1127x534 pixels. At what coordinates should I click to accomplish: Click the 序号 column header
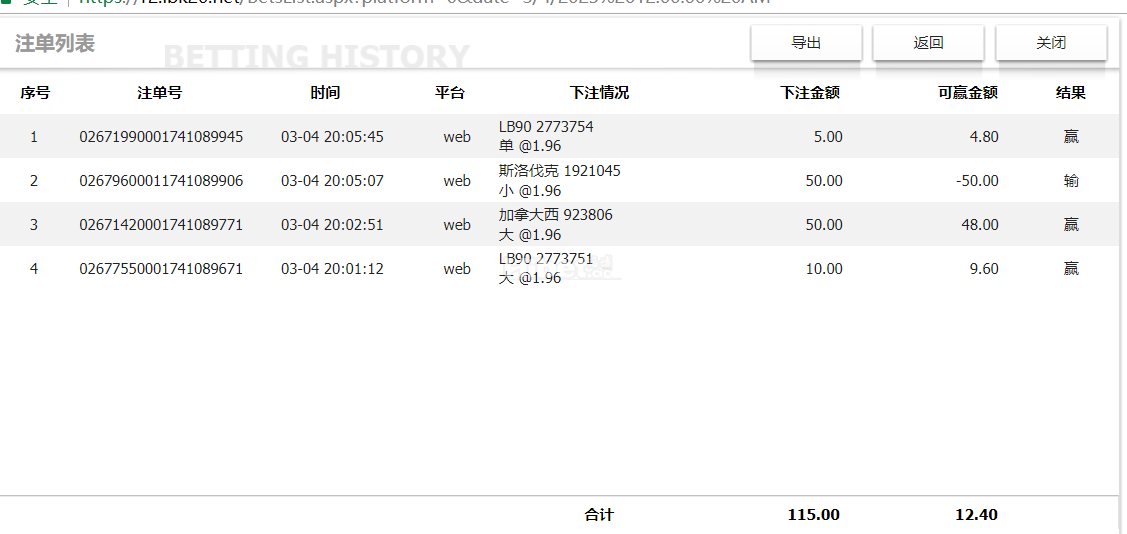point(35,93)
